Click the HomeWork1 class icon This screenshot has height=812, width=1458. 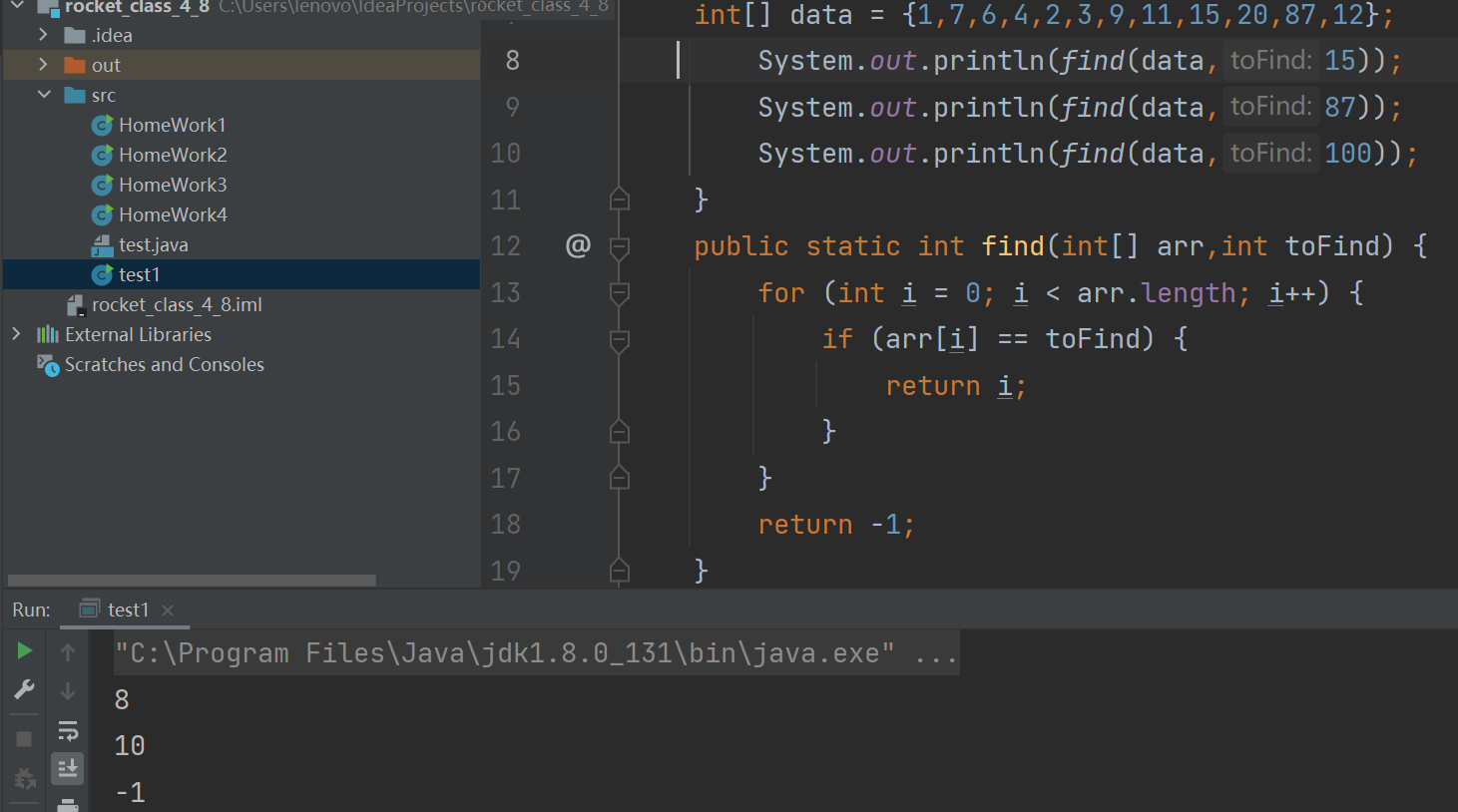[x=102, y=125]
